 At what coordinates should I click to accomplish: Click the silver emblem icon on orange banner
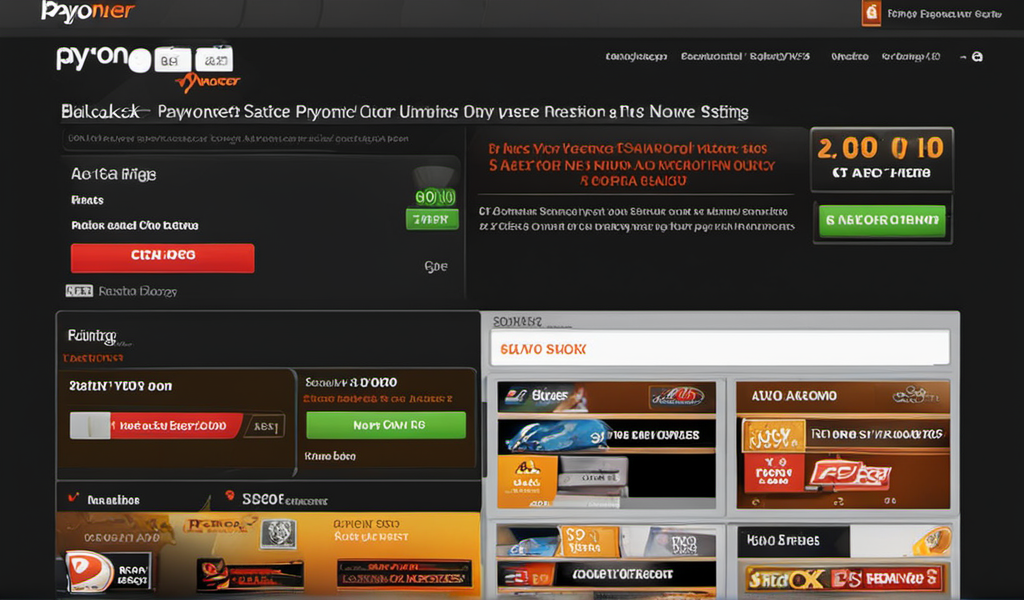277,533
